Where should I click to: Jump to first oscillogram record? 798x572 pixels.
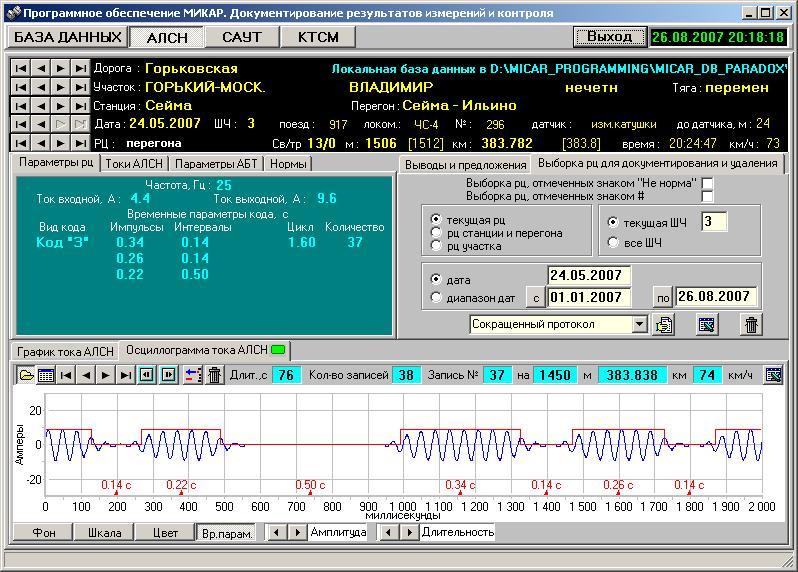tap(66, 375)
